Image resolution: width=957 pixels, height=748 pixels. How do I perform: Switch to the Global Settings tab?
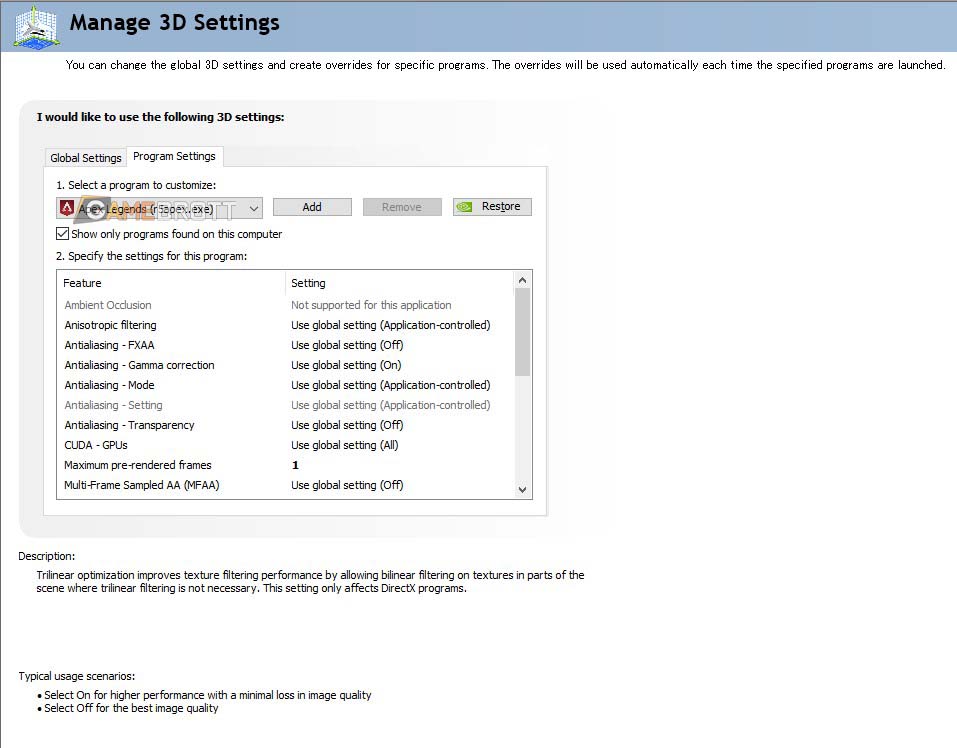coord(86,158)
